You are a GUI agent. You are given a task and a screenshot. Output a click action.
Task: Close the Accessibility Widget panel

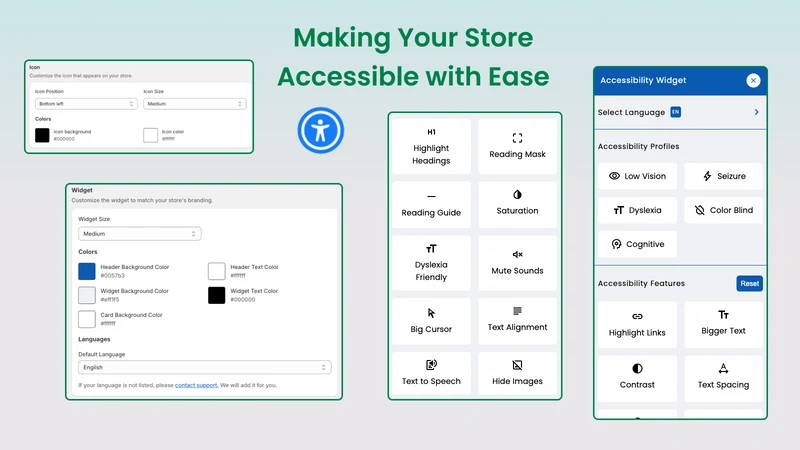[753, 81]
